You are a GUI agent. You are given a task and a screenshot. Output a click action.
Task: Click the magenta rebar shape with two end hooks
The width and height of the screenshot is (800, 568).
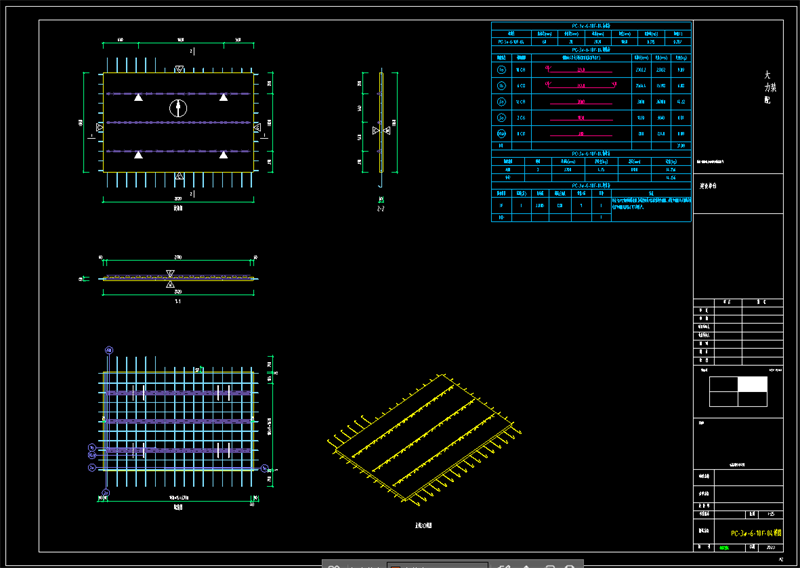[x=581, y=85]
